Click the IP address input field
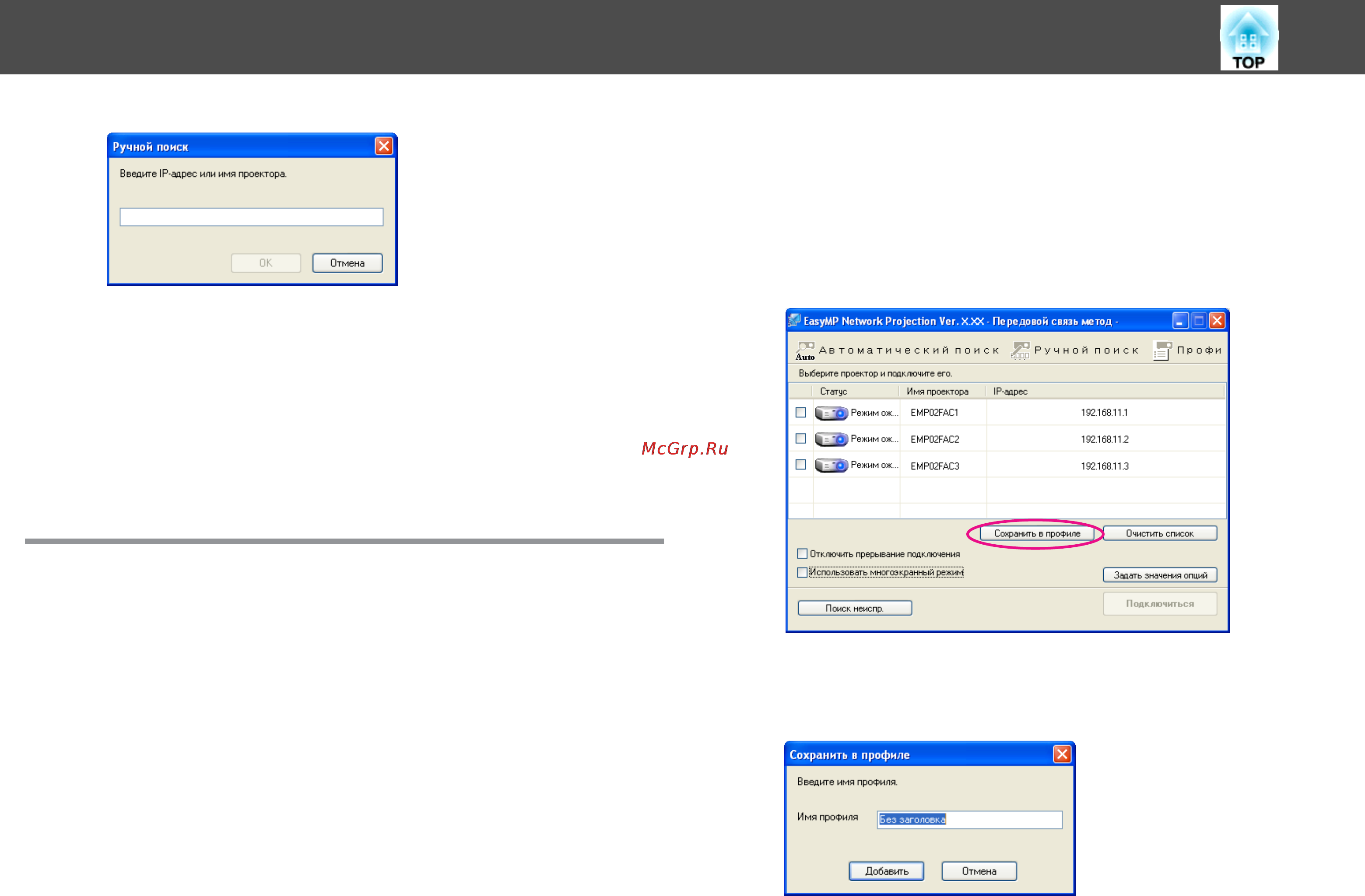The width and height of the screenshot is (1365, 896). click(x=251, y=217)
